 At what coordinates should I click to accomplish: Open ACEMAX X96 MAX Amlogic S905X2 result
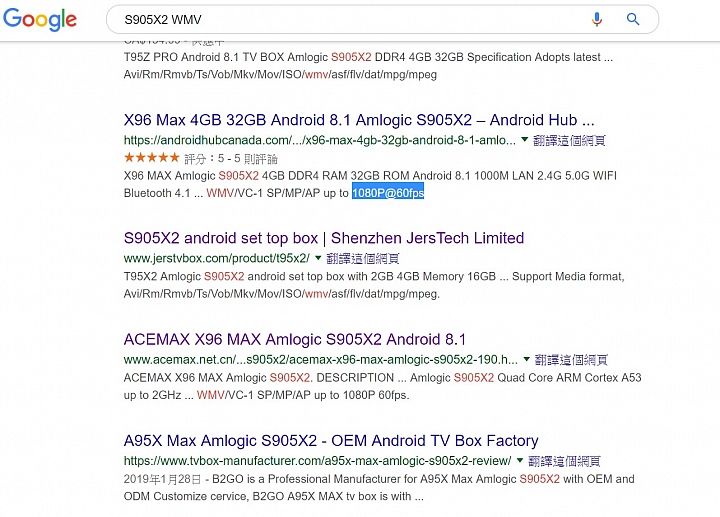pos(295,339)
